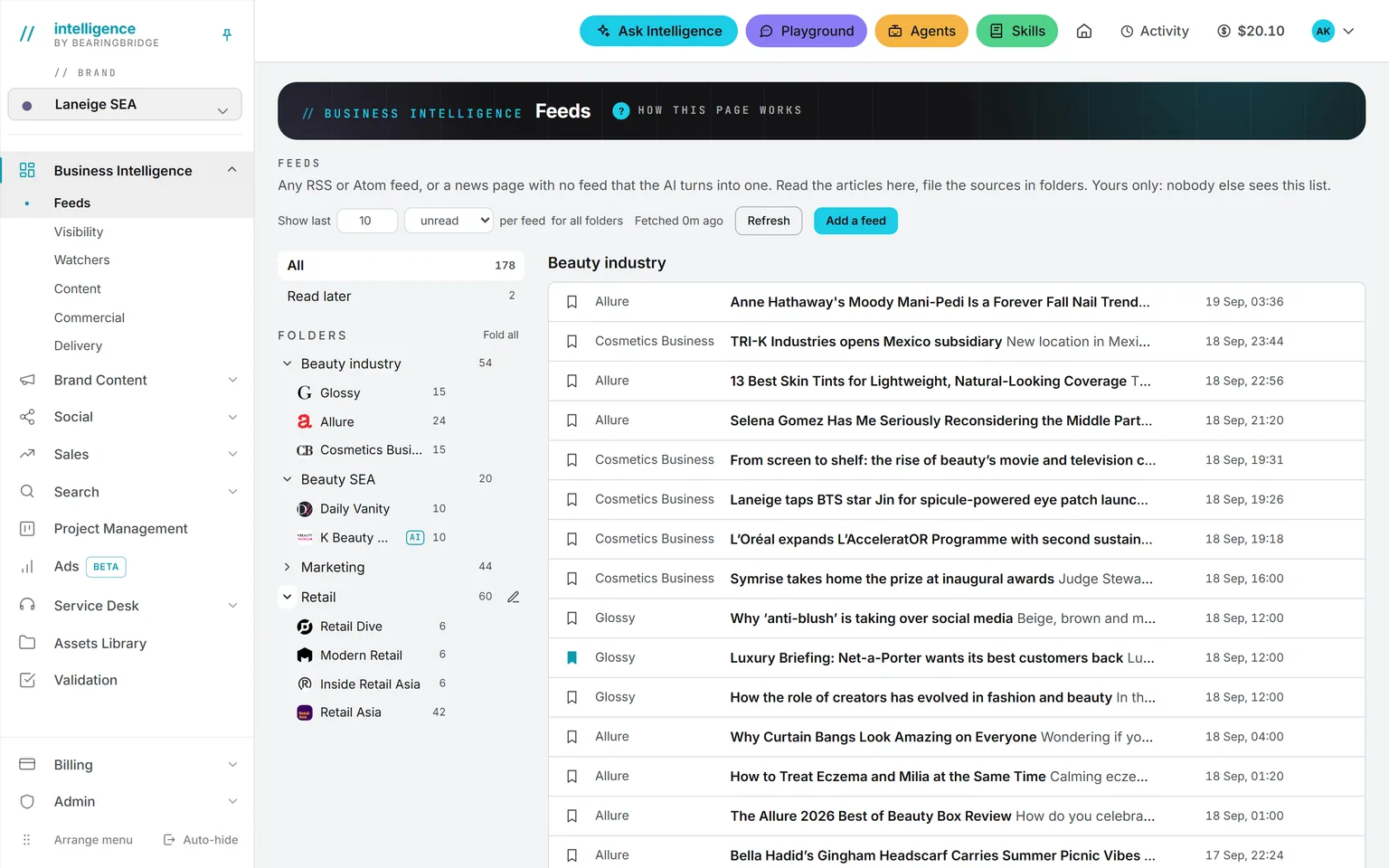Image resolution: width=1389 pixels, height=868 pixels.
Task: Go to Visibility in sidebar
Action: 79,232
